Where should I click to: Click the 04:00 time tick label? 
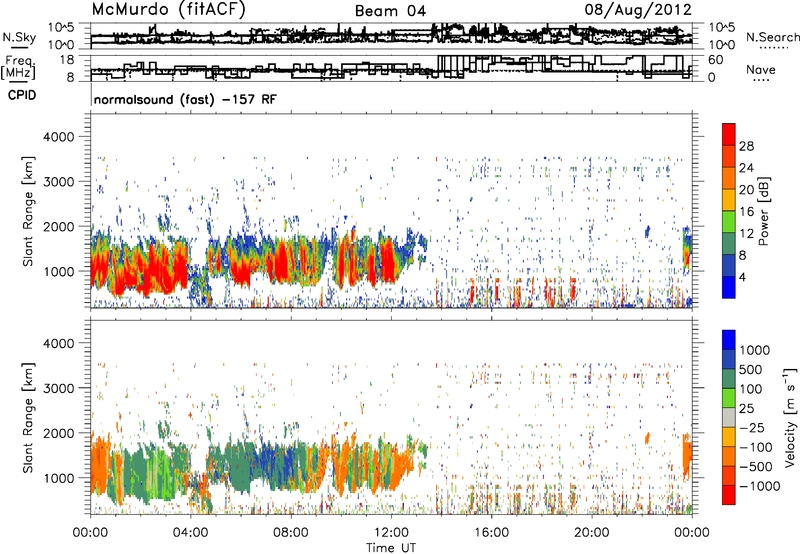(x=191, y=533)
